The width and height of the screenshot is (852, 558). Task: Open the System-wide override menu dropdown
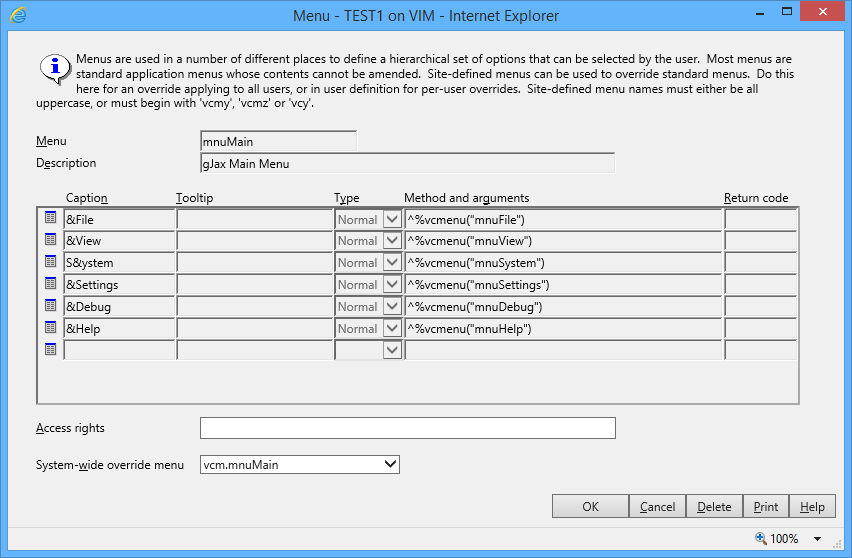(390, 464)
